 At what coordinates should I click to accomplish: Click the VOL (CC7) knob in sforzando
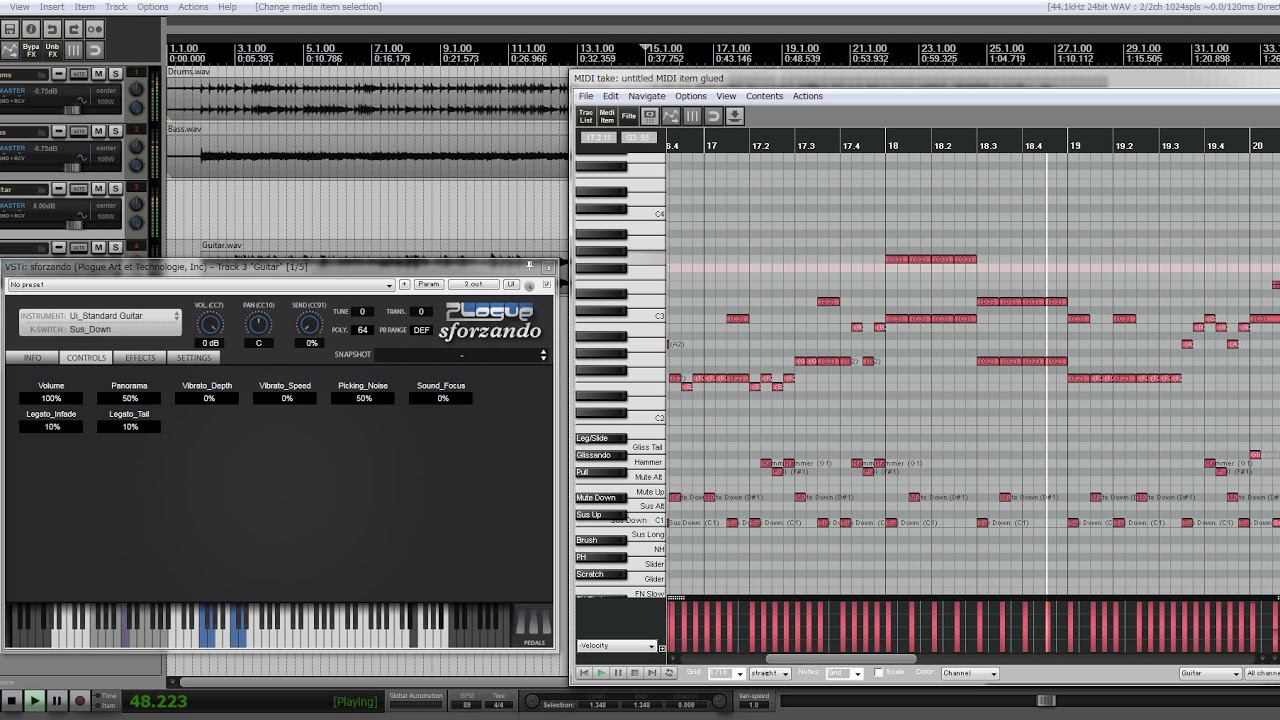(x=209, y=324)
